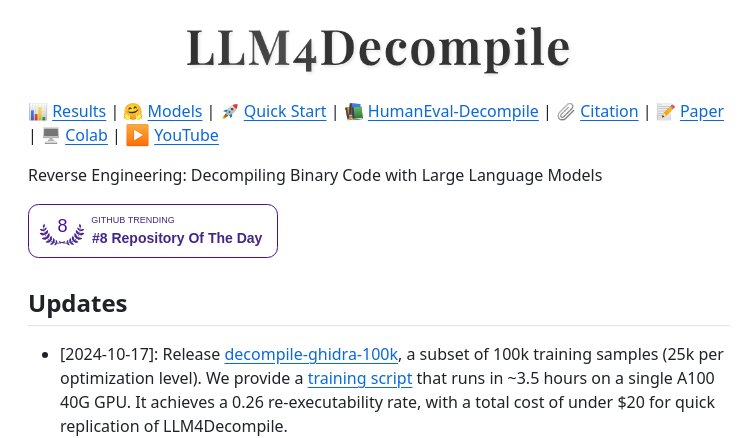Open the decompile-ghidra-100k dataset link
Screen dimensions: 754x438
(311, 354)
